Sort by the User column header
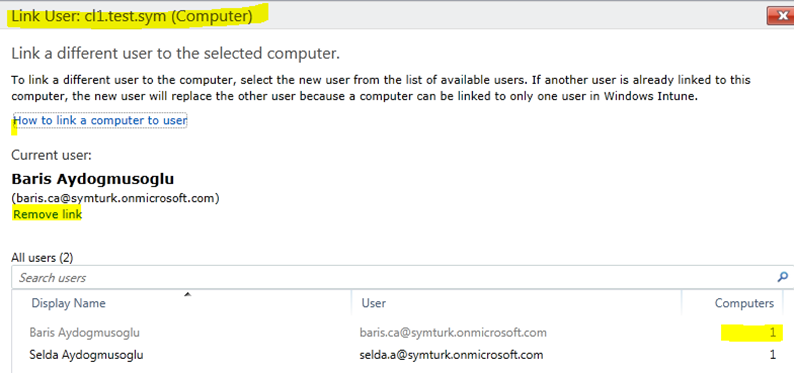Image resolution: width=794 pixels, height=373 pixels. pyautogui.click(x=374, y=303)
